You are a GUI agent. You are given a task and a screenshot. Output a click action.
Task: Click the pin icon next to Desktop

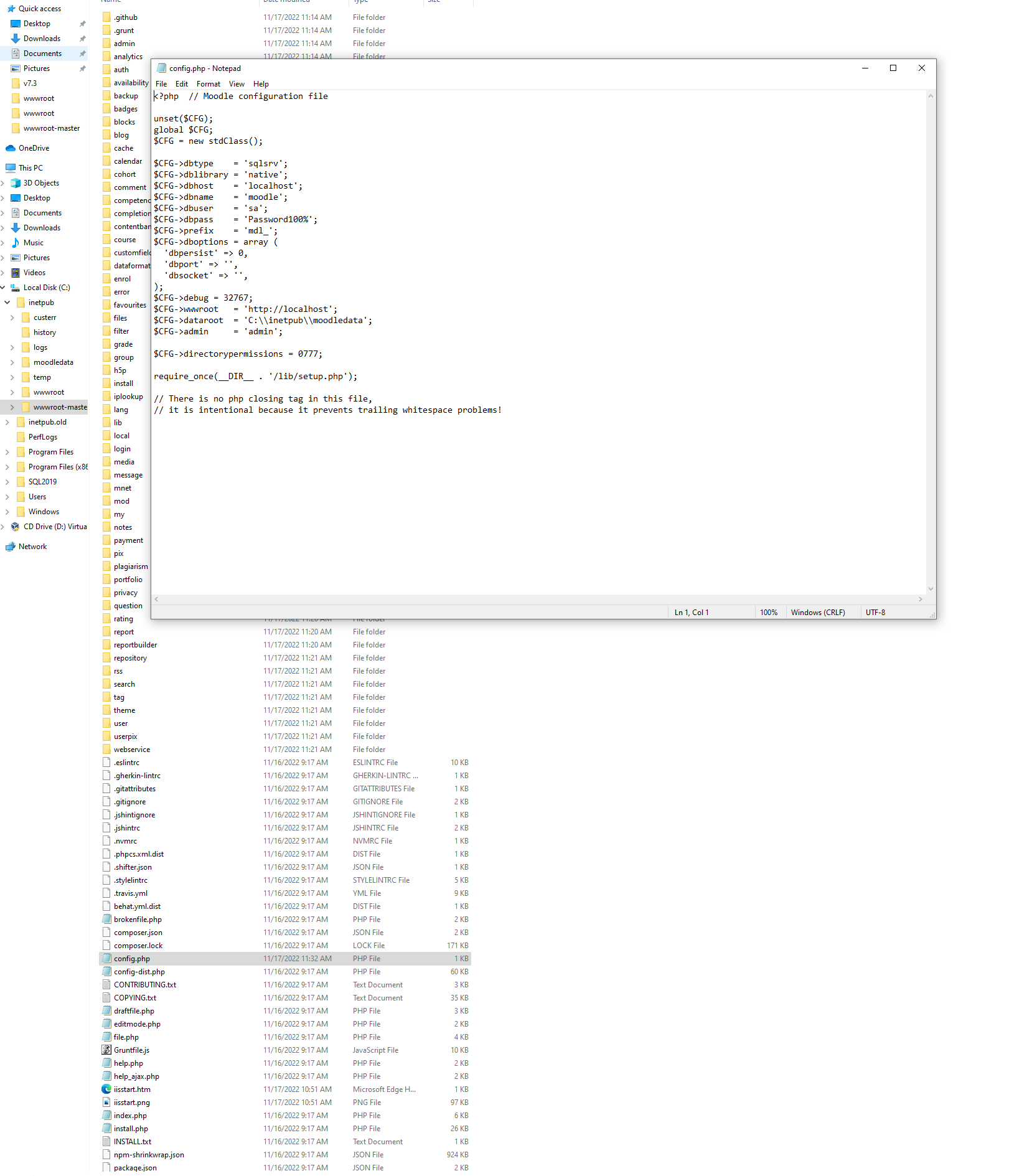[x=82, y=24]
